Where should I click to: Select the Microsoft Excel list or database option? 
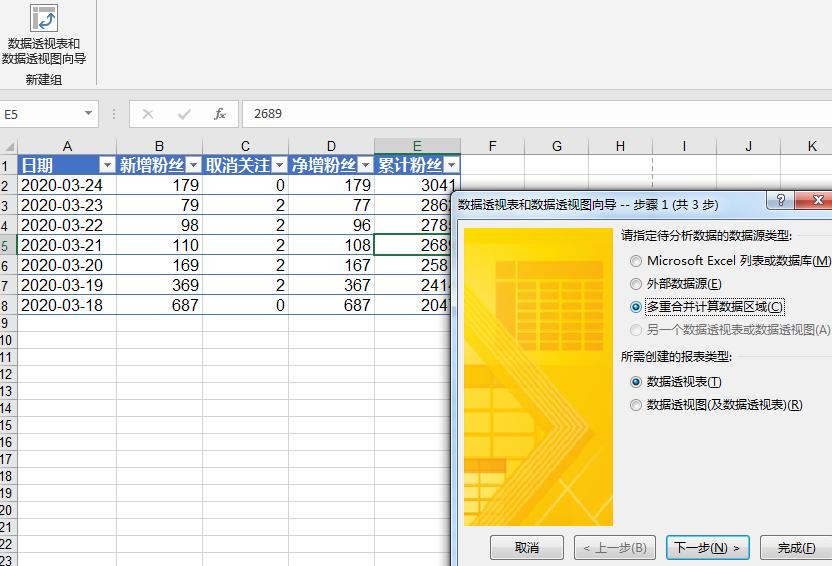tap(636, 261)
